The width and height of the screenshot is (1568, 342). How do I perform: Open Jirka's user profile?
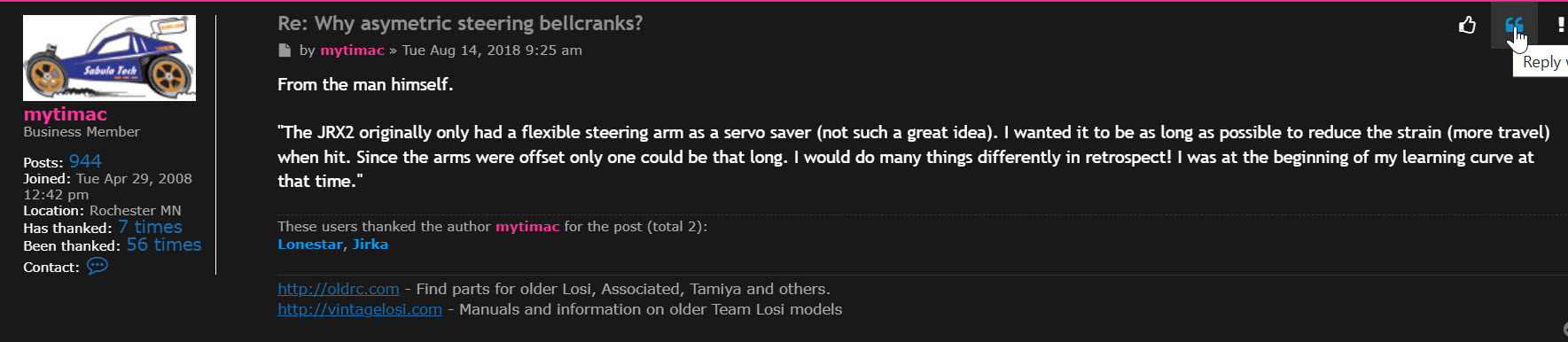coord(371,245)
